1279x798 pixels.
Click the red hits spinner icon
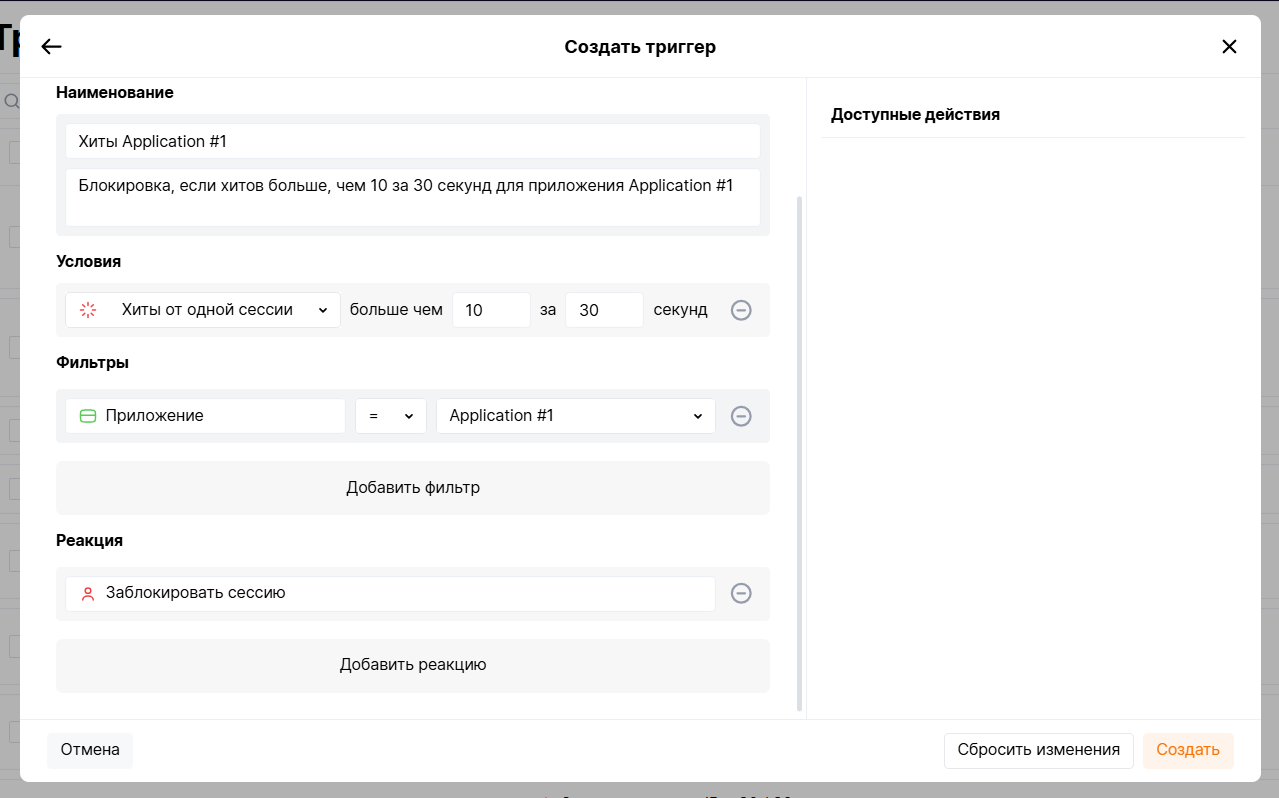click(x=88, y=310)
